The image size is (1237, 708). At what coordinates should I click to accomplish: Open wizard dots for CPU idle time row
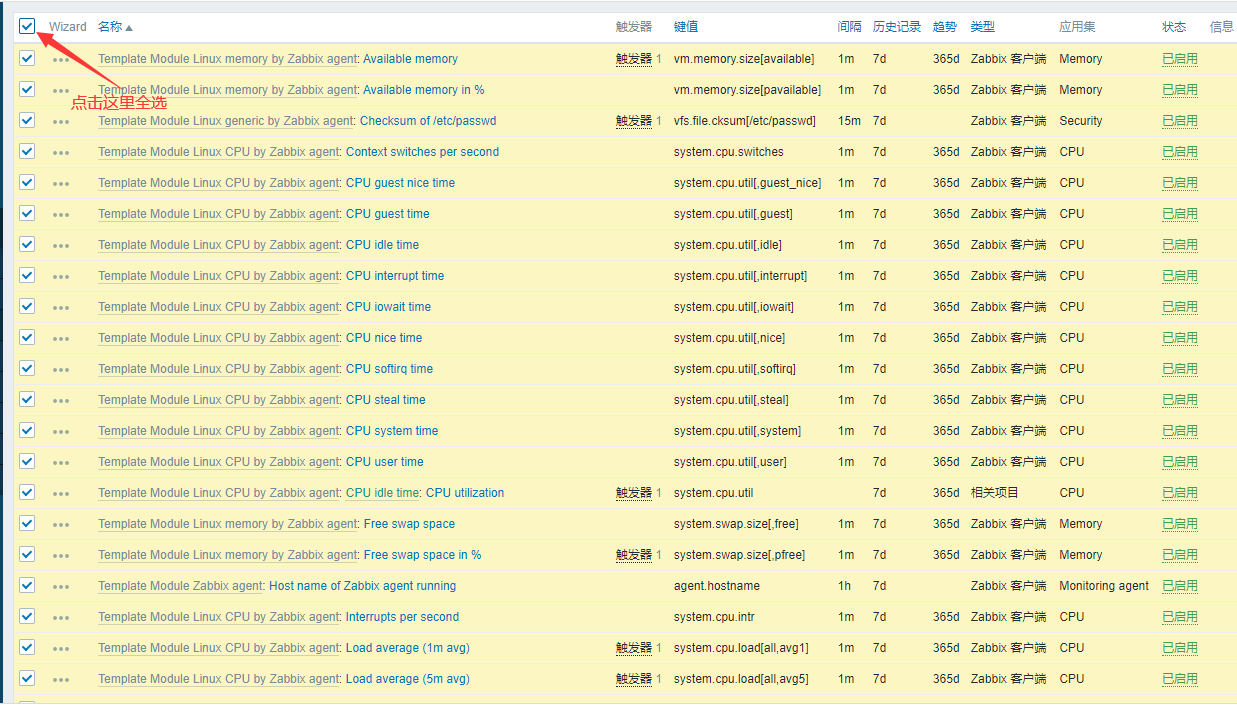click(x=61, y=245)
